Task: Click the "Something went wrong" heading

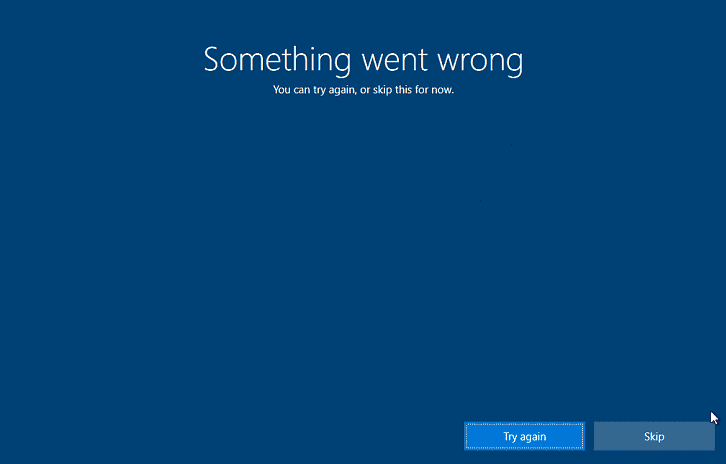Action: coord(363,60)
